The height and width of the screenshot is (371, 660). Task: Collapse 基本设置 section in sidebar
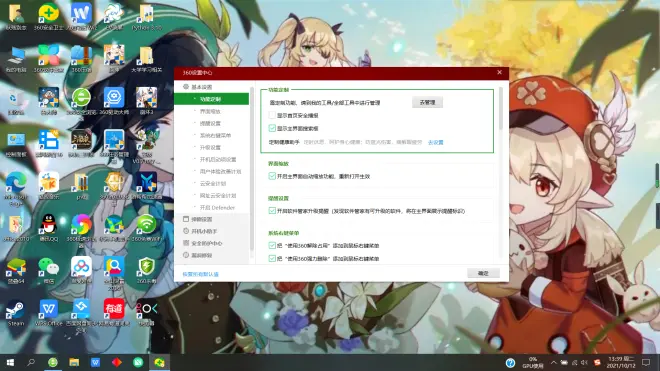coord(212,87)
